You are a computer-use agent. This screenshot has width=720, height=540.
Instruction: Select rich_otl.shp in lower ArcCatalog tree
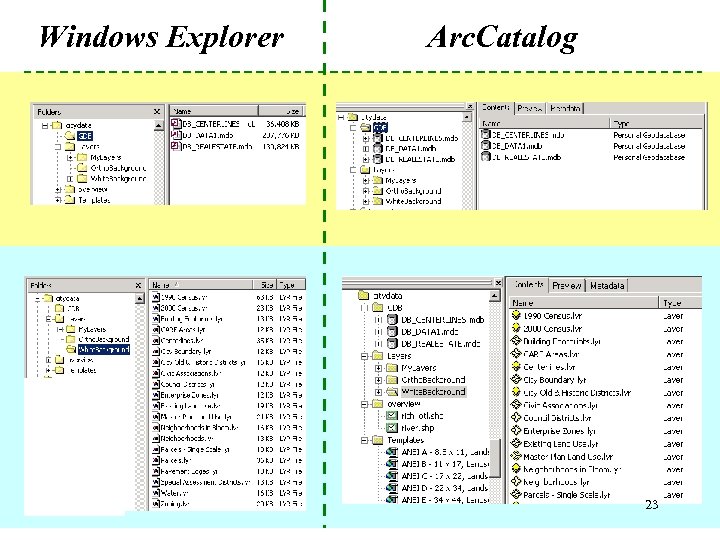(x=422, y=416)
